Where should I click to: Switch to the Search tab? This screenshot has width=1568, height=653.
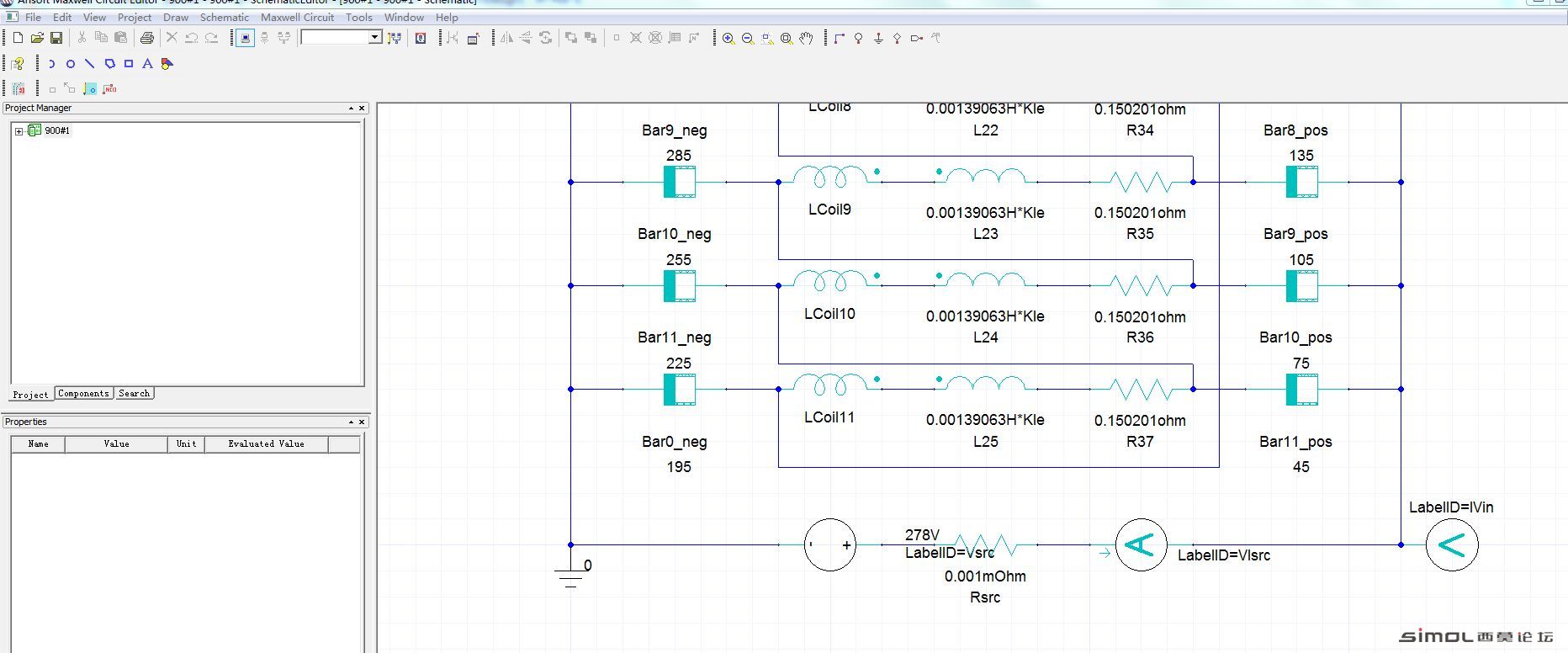[x=134, y=393]
